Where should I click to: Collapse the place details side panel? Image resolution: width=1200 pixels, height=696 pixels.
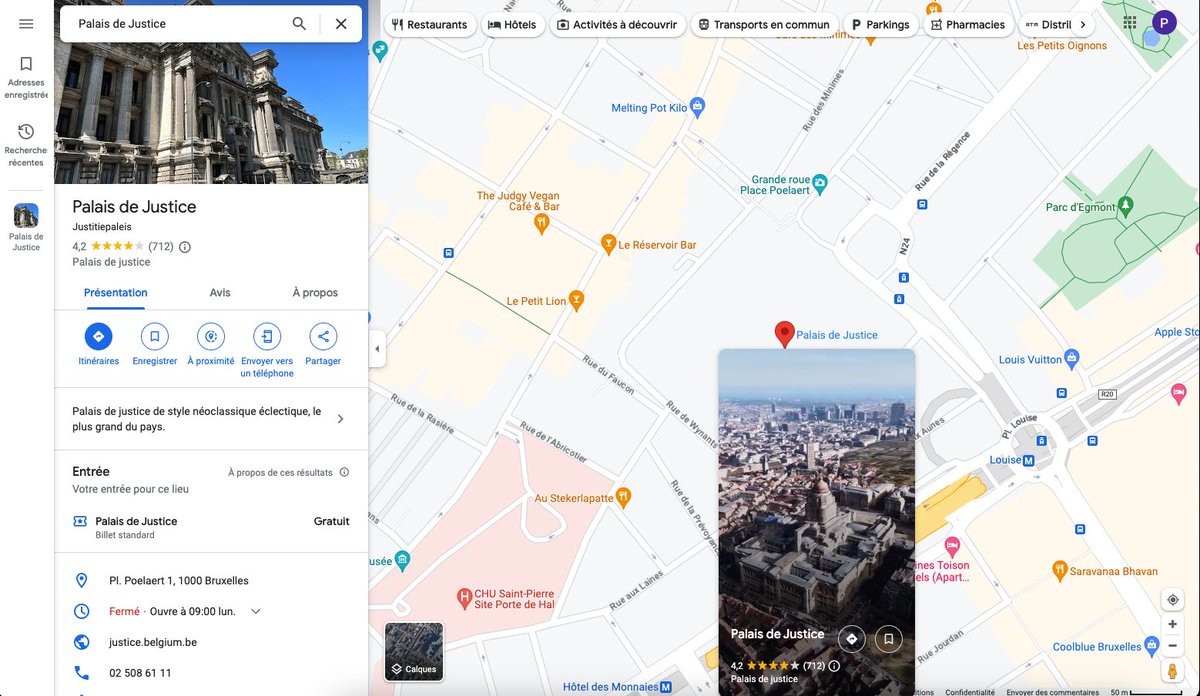click(376, 348)
